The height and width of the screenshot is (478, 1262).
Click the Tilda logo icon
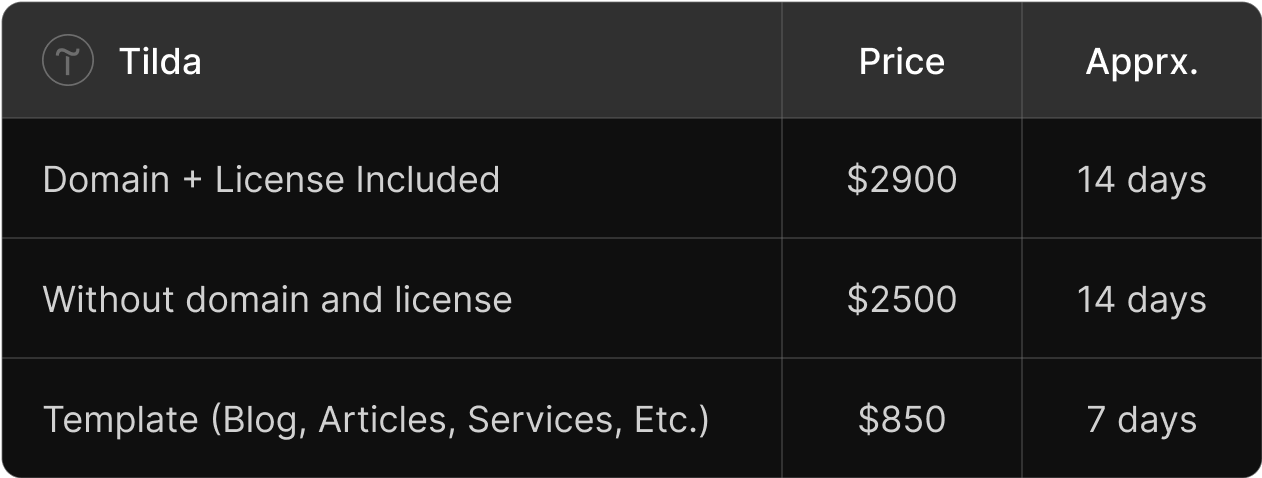[68, 62]
